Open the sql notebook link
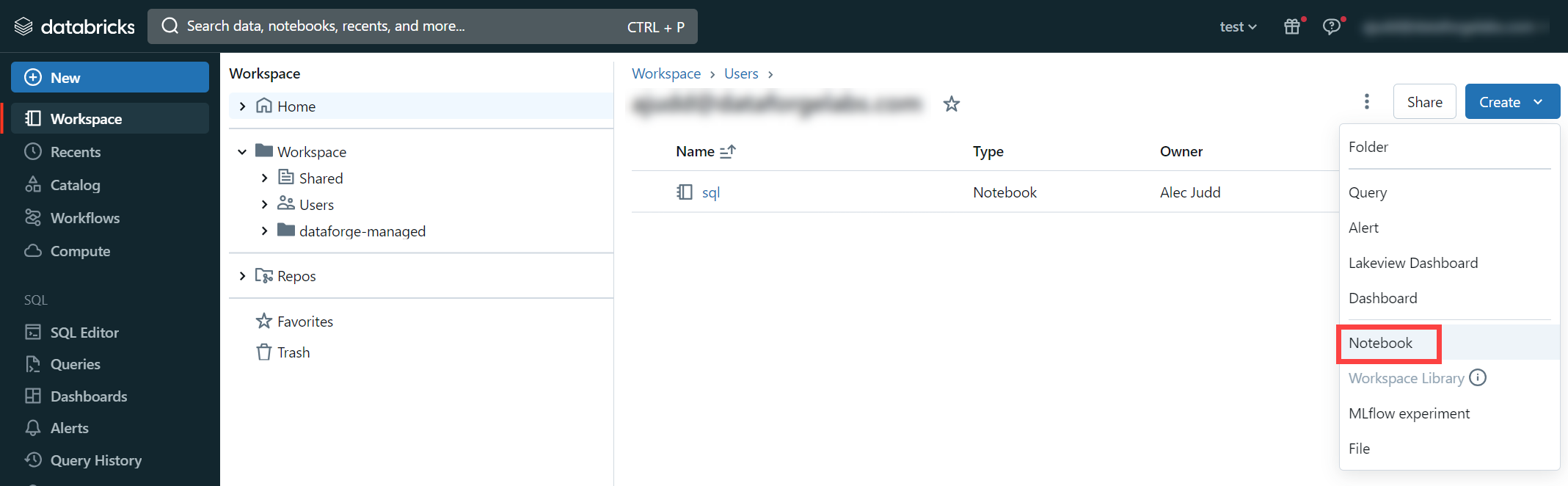This screenshot has height=486, width=1568. [x=710, y=192]
